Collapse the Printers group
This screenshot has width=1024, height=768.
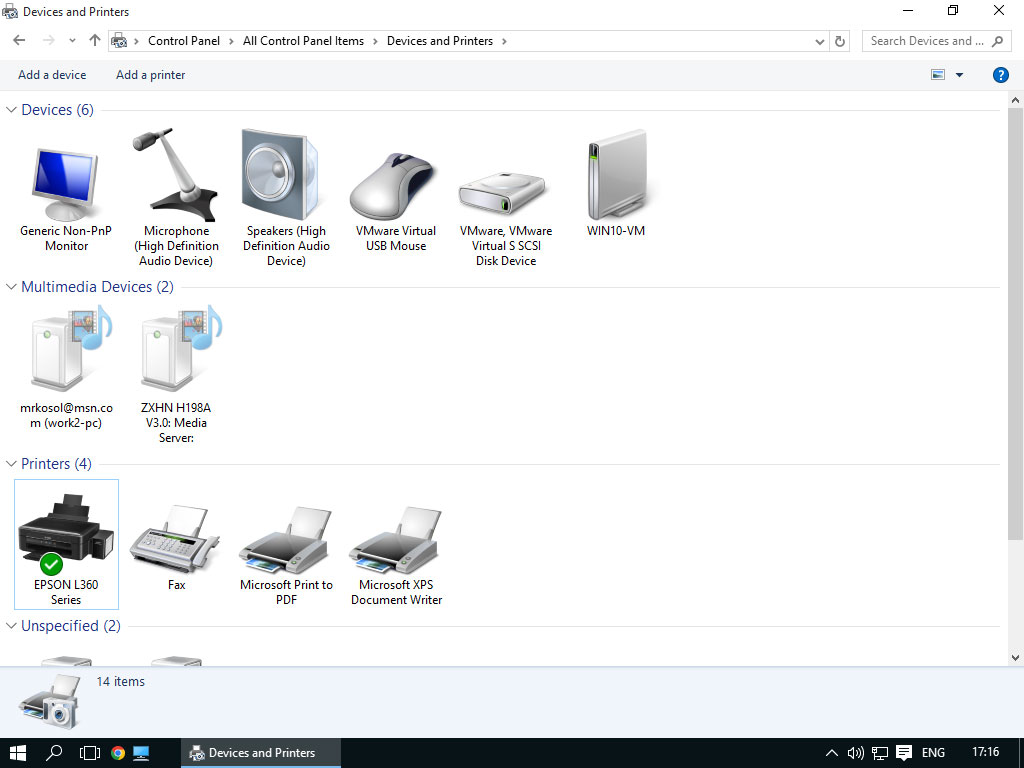coord(12,464)
